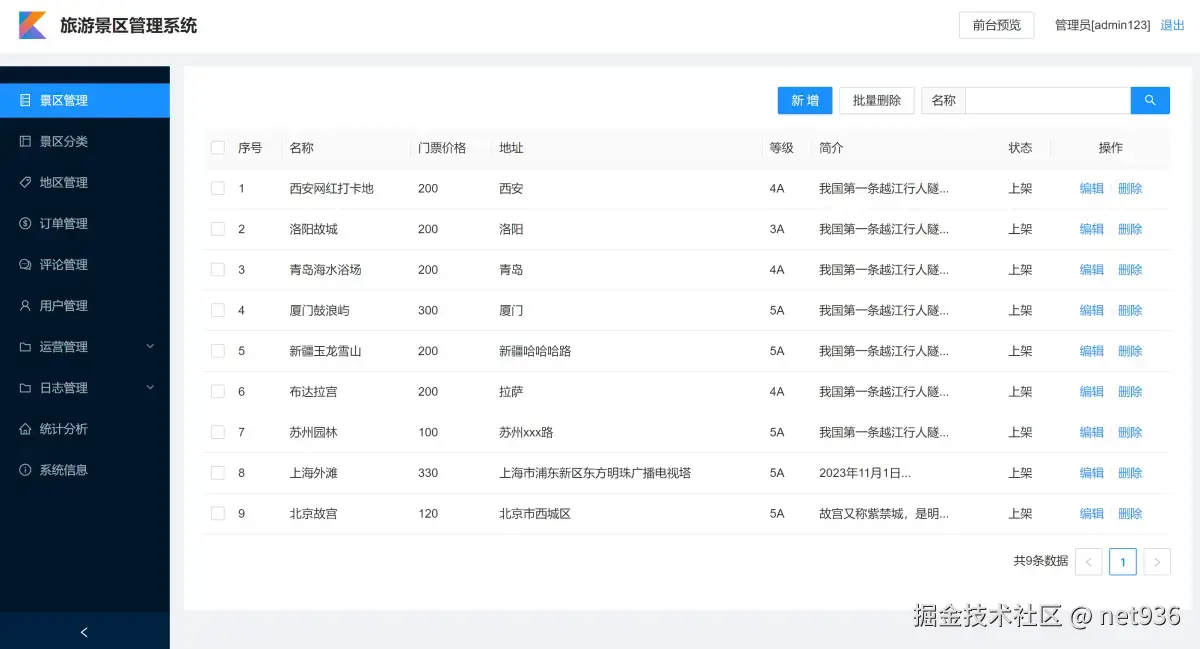
Task: Open the 景区管理 menu item
Action: tap(85, 100)
